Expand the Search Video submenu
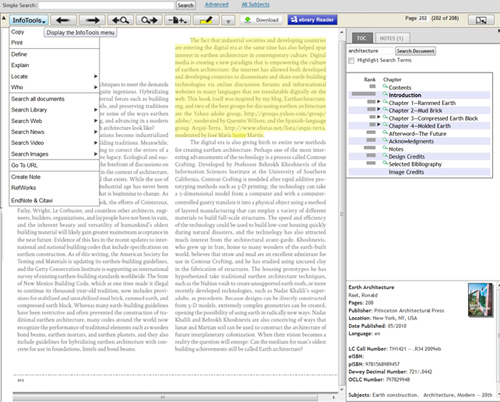Viewport: 500px width, 402px height. click(54, 143)
